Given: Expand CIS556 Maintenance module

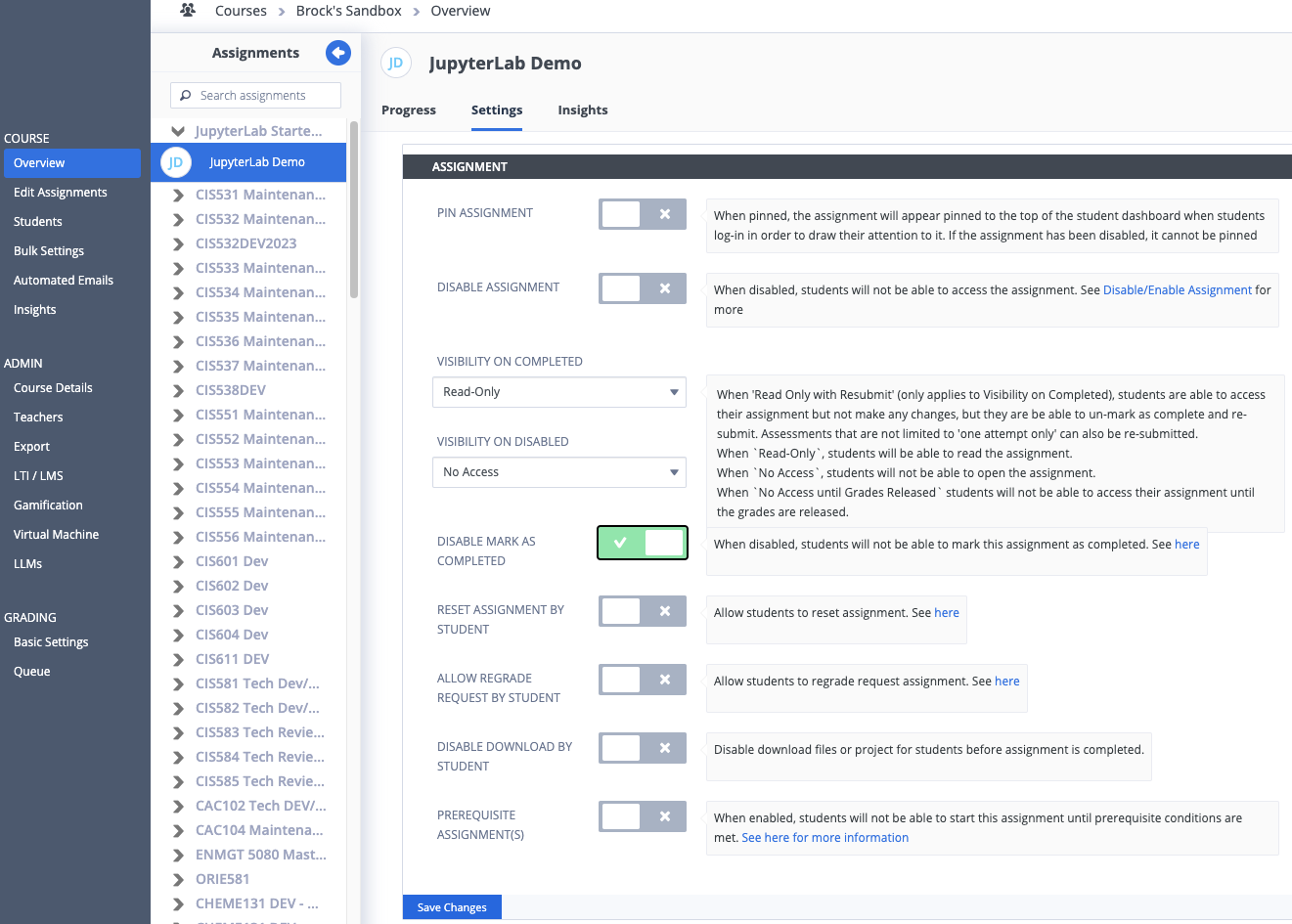Looking at the screenshot, I should (x=178, y=537).
